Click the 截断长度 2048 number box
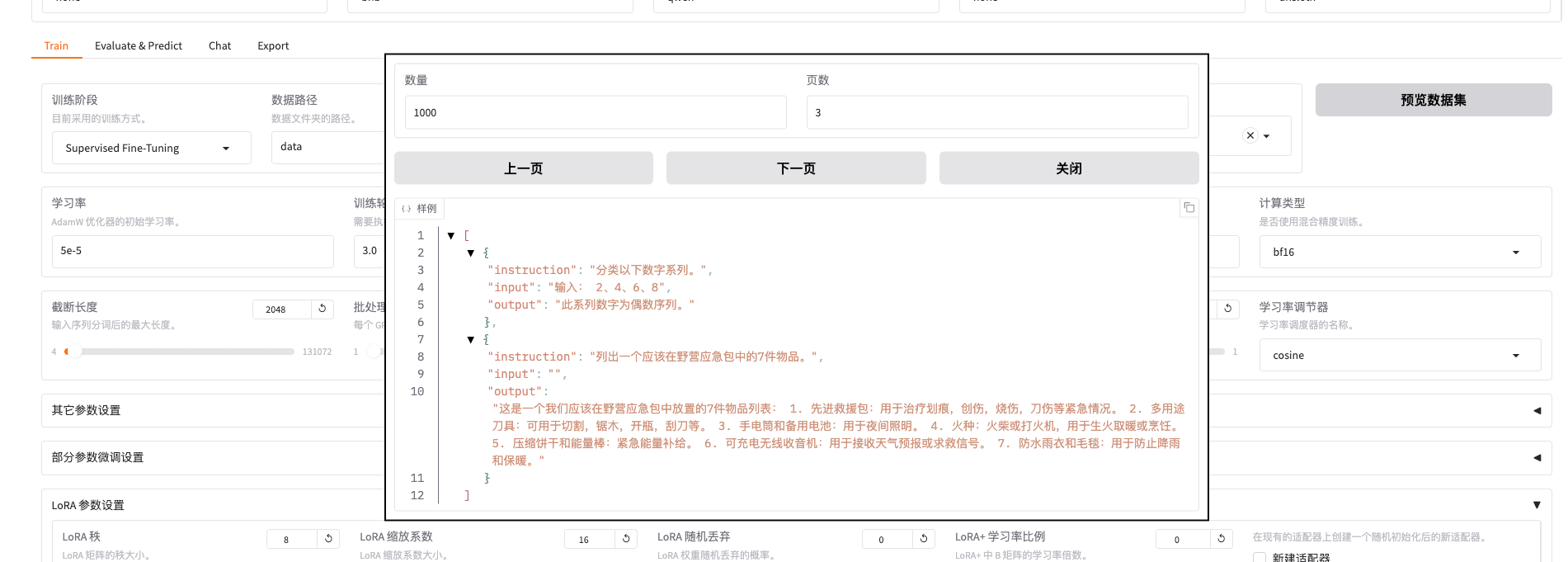1568x562 pixels. (x=281, y=309)
